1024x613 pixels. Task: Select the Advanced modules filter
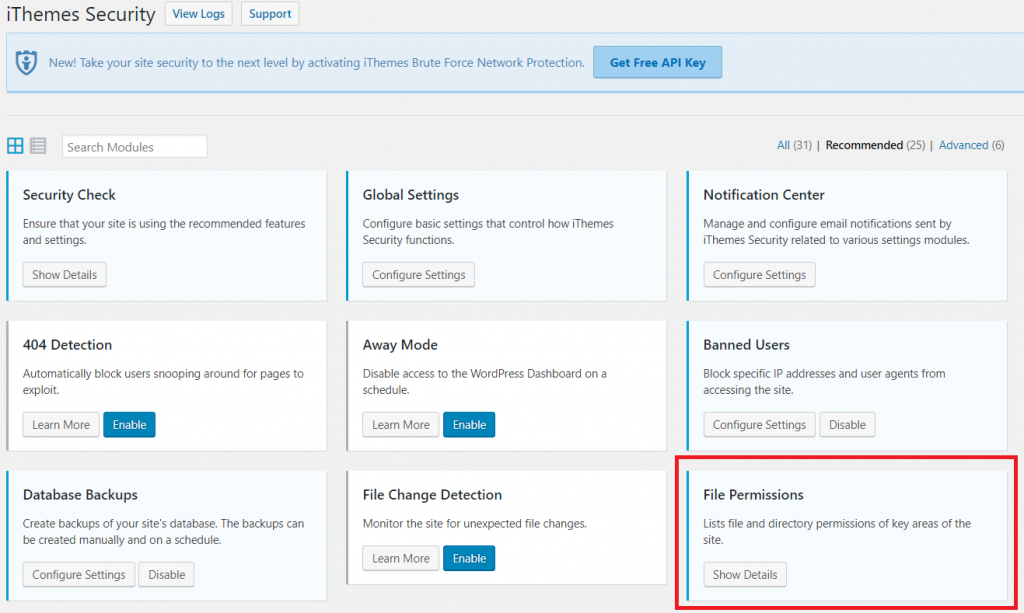tap(963, 145)
